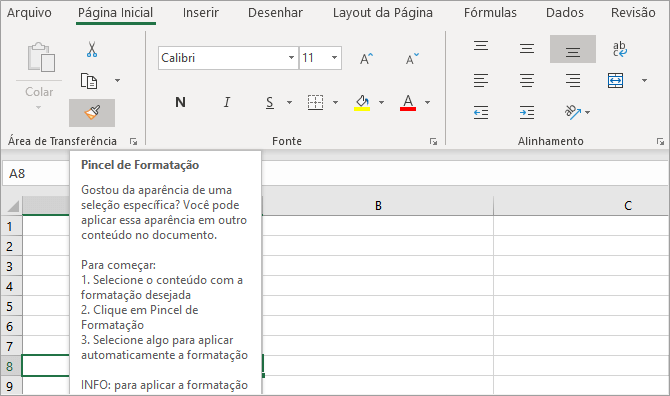670x396 pixels.
Task: Open the Arquivo tab
Action: [29, 13]
